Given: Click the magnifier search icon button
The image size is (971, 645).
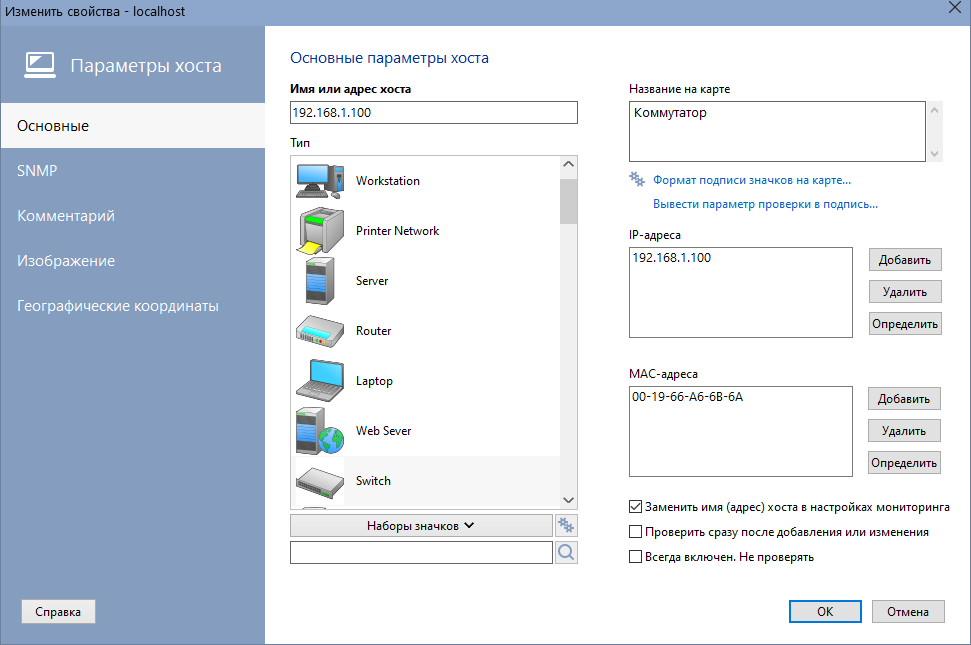Looking at the screenshot, I should click(566, 552).
